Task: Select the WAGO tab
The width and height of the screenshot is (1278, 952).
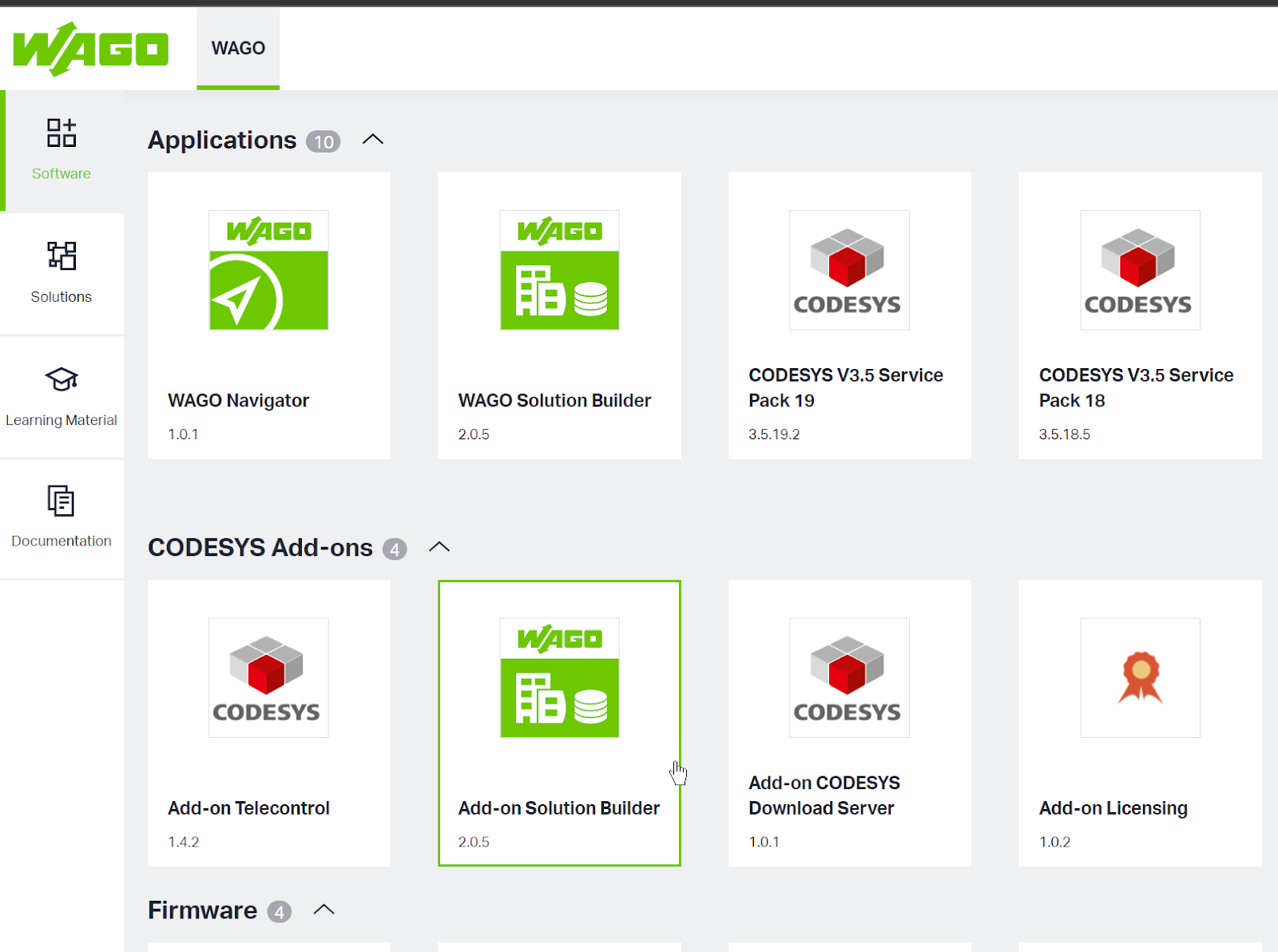Action: (238, 48)
